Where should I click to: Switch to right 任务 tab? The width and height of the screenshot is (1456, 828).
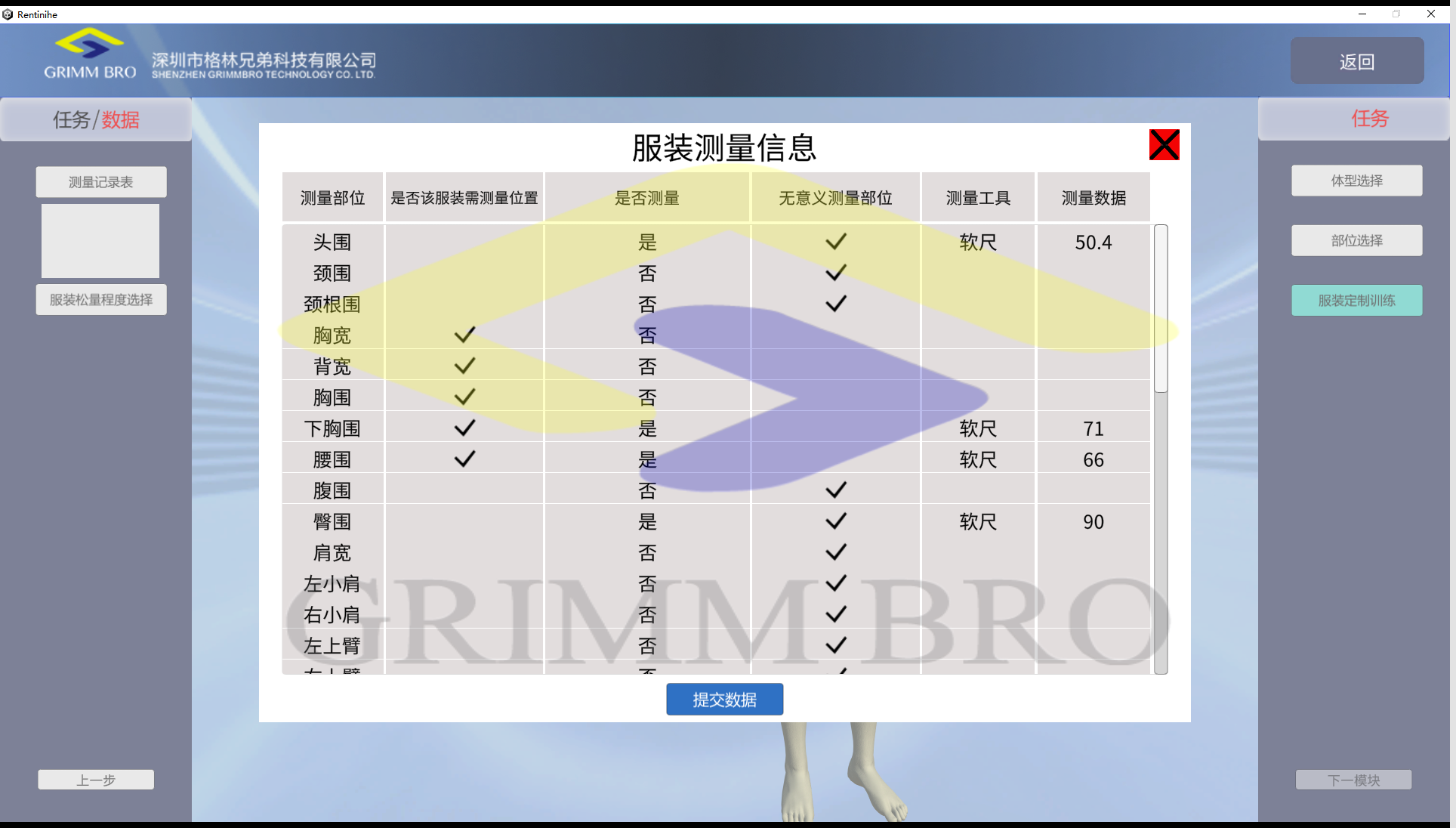tap(1369, 119)
